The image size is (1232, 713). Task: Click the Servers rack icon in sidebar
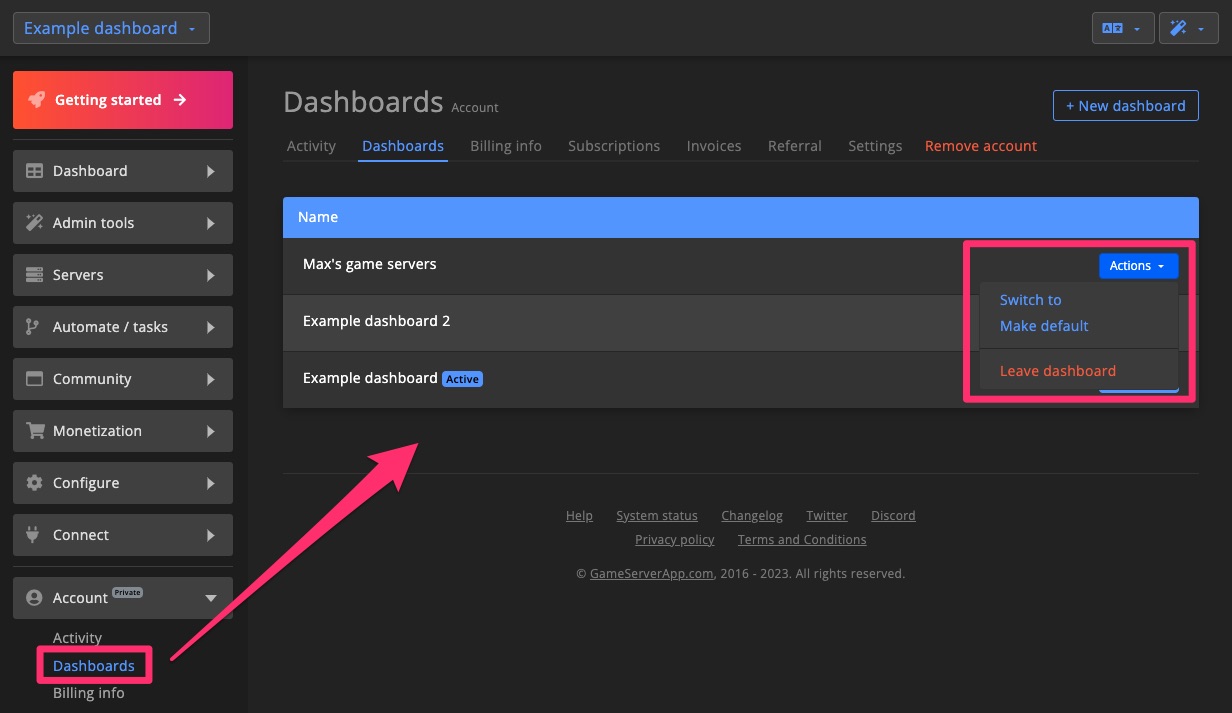(x=33, y=275)
